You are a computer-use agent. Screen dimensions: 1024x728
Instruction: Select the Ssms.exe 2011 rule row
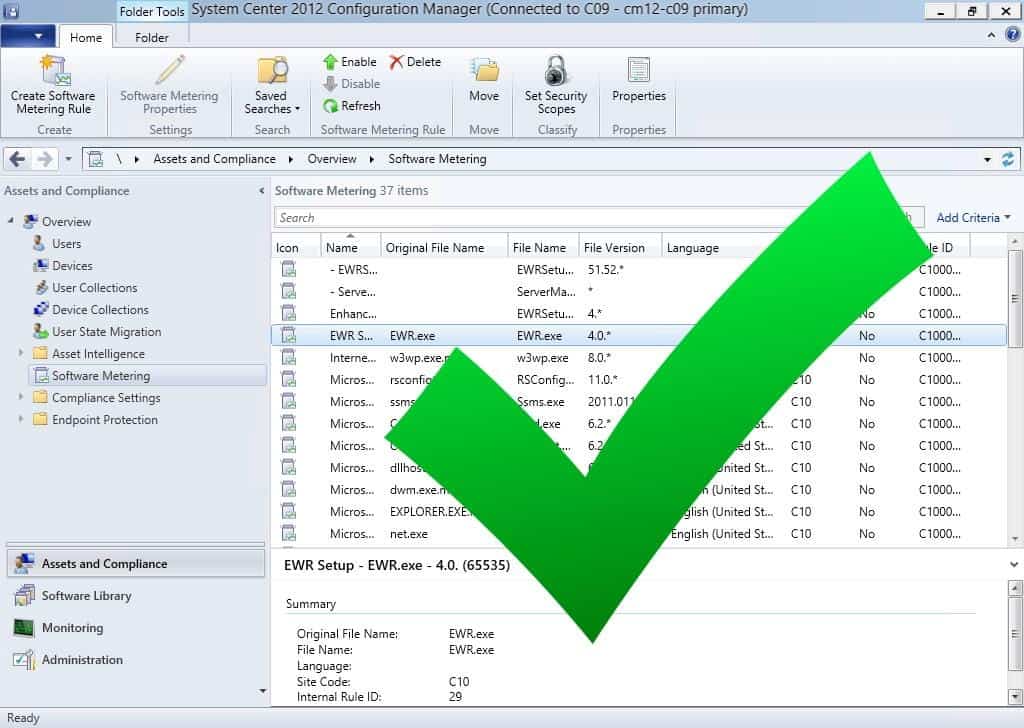pos(639,402)
